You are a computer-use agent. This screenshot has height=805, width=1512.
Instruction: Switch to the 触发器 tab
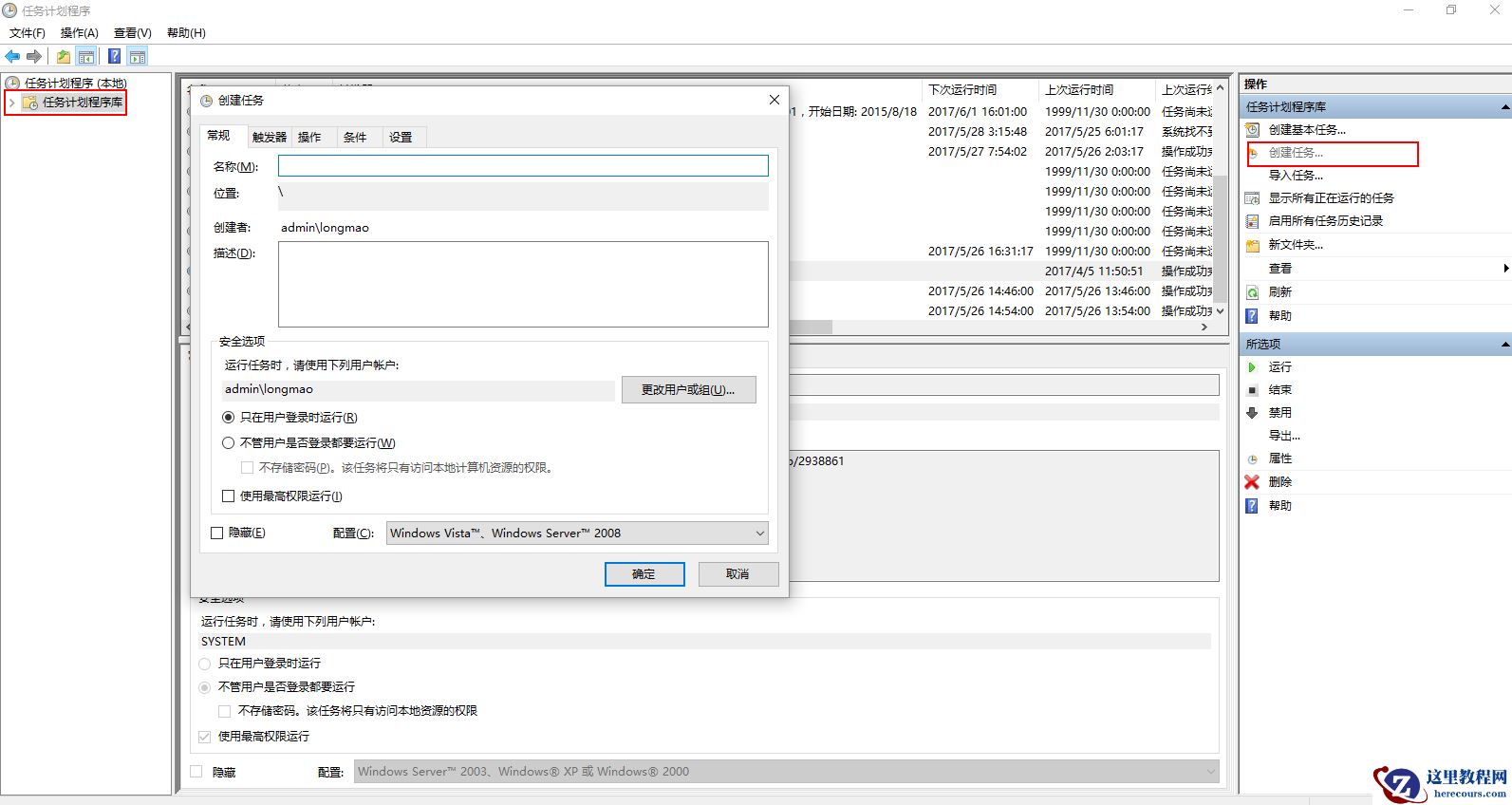pos(270,137)
